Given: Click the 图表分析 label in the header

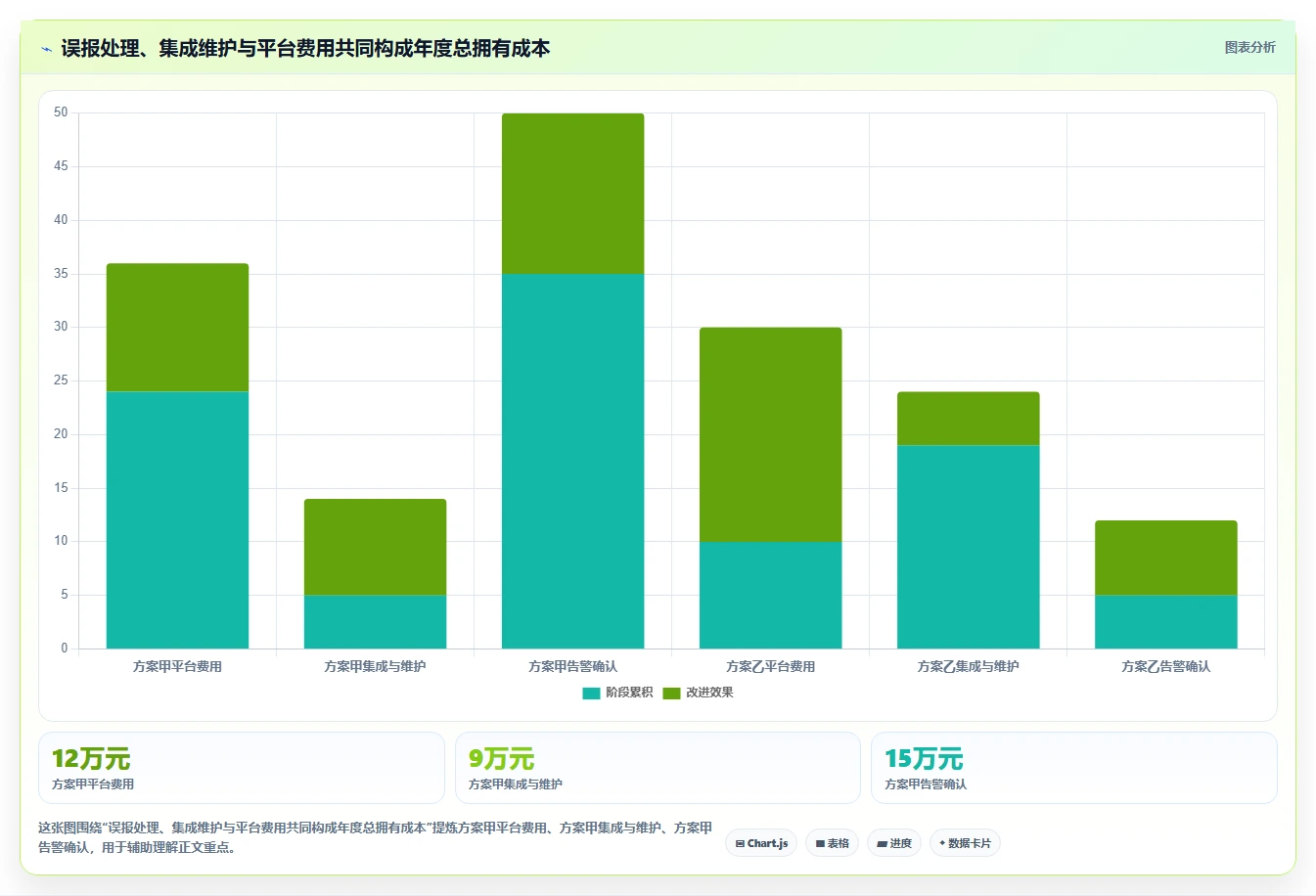Looking at the screenshot, I should tap(1249, 47).
